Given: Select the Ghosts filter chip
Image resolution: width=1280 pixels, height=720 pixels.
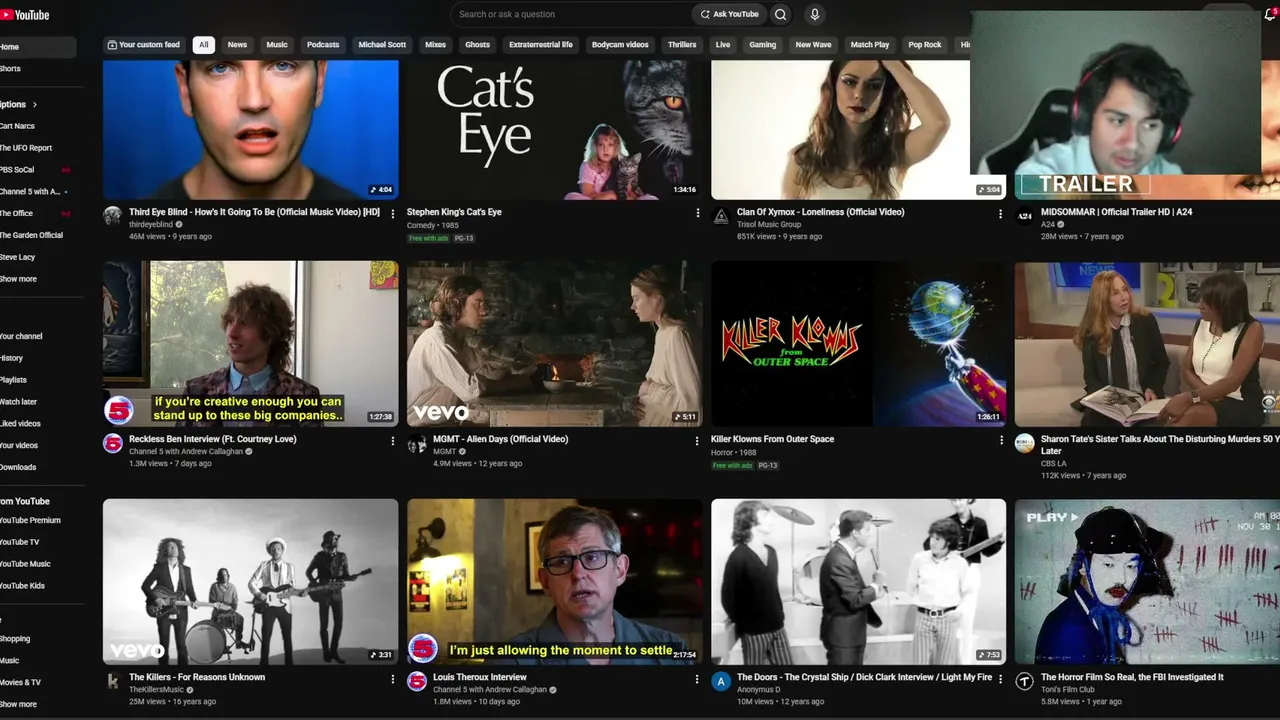Looking at the screenshot, I should (478, 45).
